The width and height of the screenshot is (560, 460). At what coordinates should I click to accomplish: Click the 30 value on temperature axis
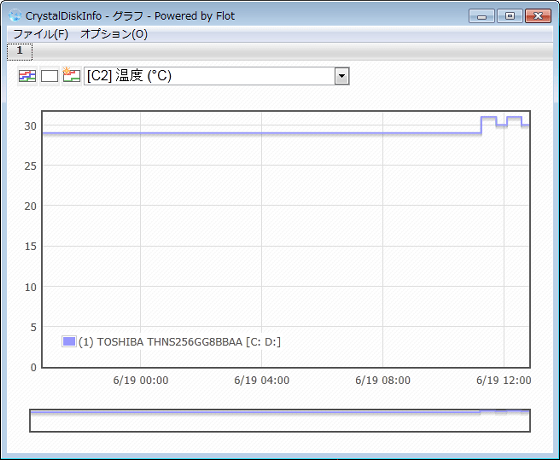tap(30, 126)
